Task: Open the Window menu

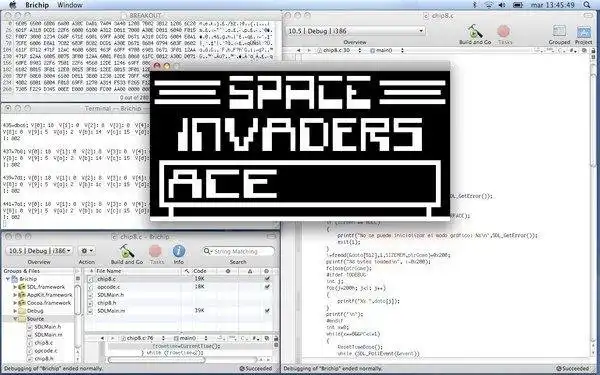Action: [70, 5]
